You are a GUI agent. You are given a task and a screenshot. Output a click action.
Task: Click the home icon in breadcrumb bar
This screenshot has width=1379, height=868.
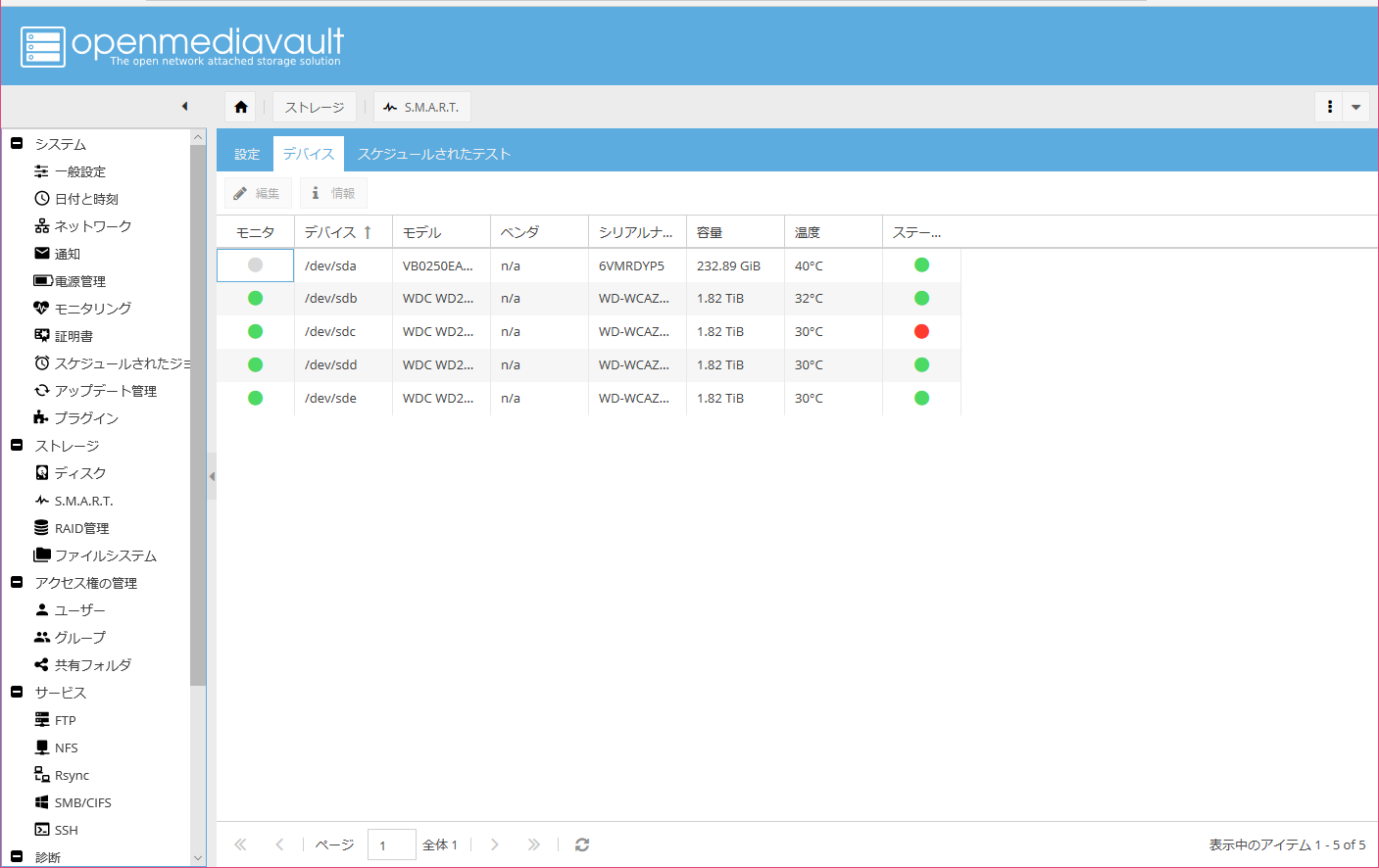(241, 107)
